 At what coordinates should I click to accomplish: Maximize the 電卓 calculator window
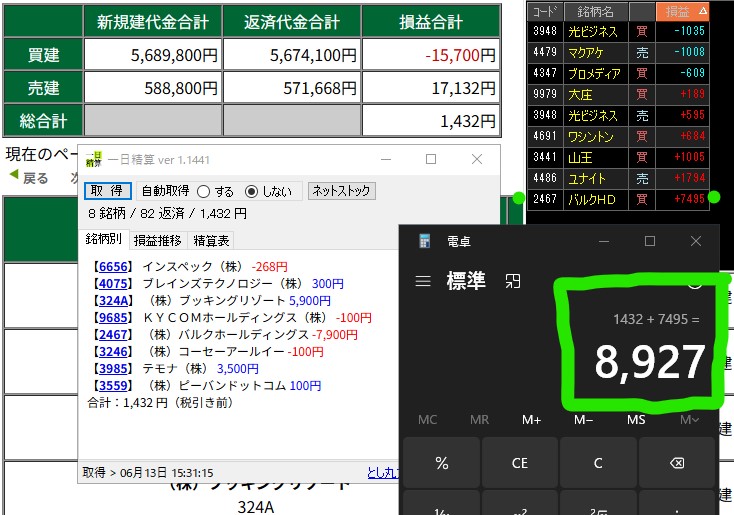click(x=650, y=241)
